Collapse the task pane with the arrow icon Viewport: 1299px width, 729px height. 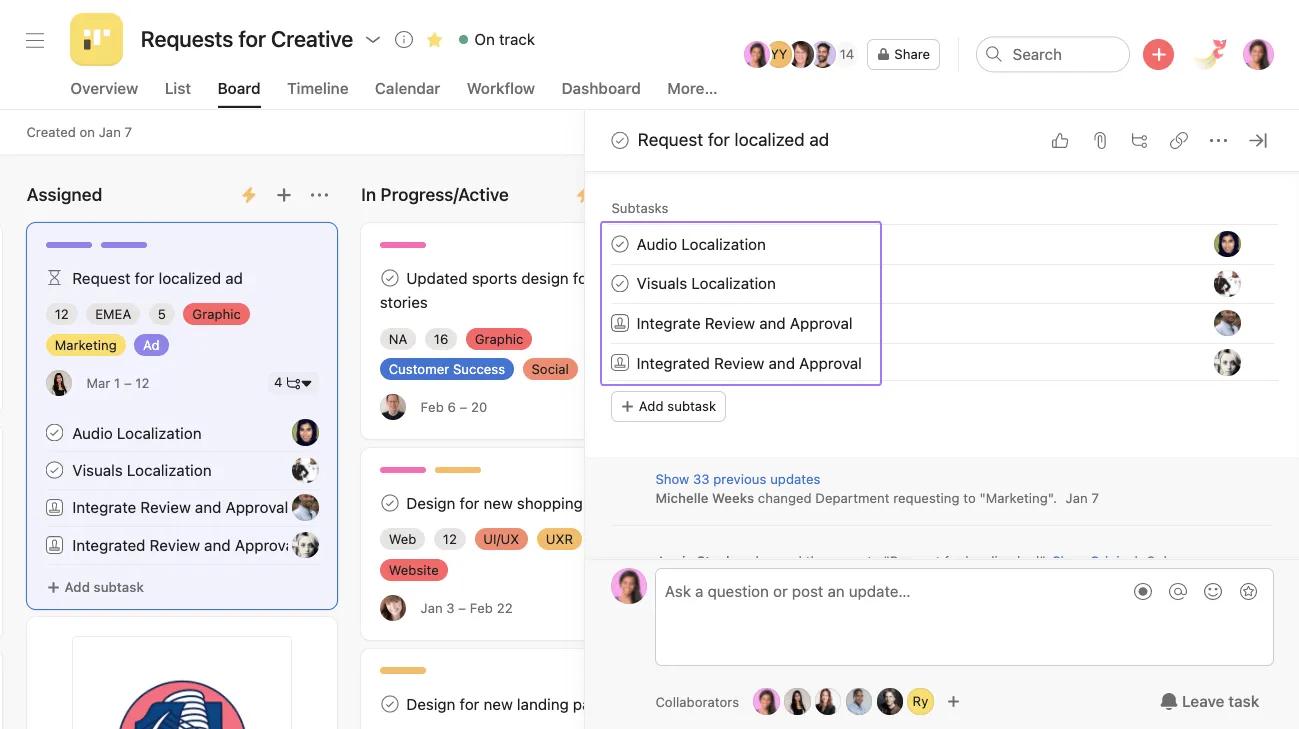pyautogui.click(x=1258, y=140)
